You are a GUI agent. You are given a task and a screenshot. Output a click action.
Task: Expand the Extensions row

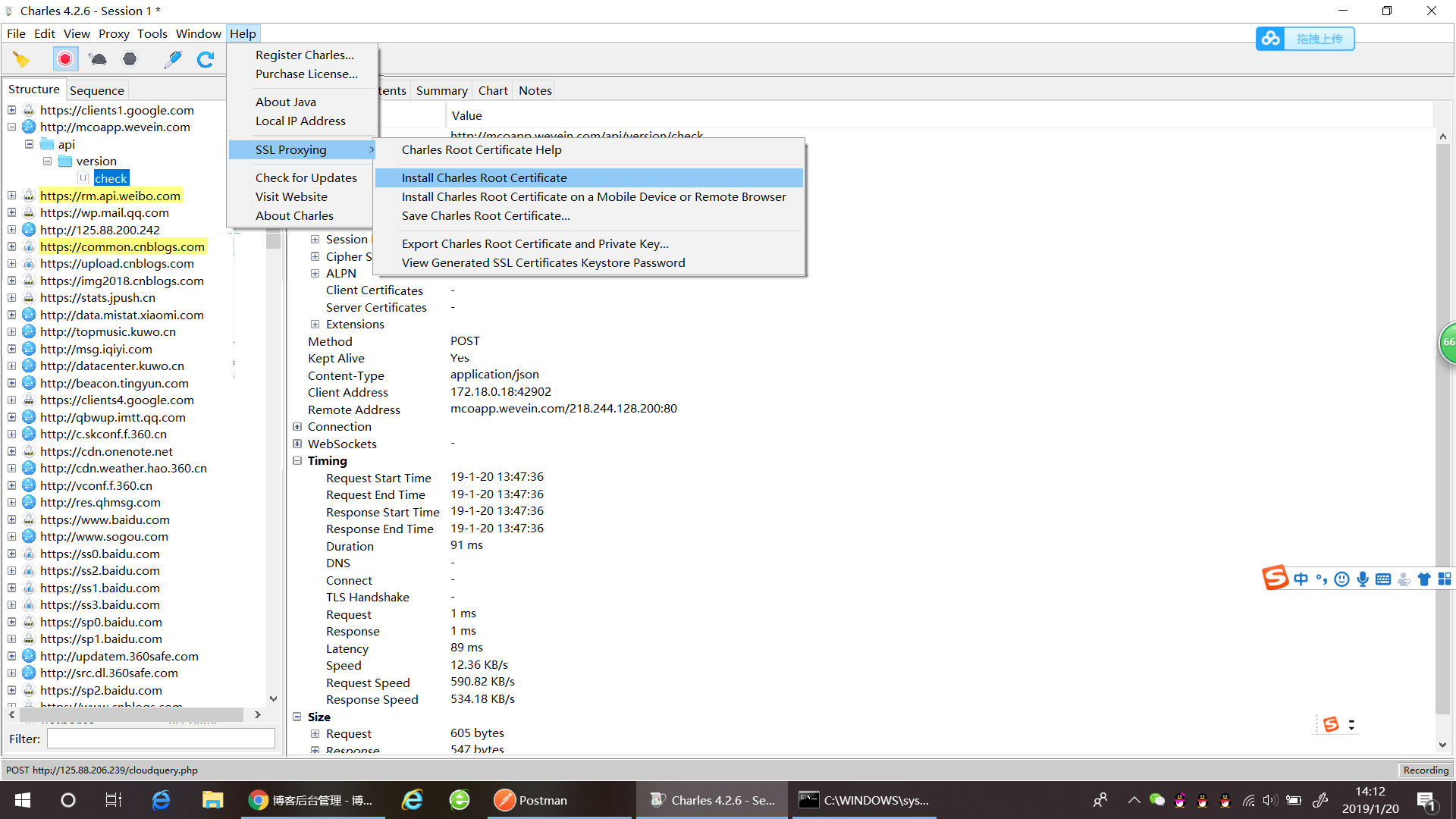pyautogui.click(x=315, y=324)
